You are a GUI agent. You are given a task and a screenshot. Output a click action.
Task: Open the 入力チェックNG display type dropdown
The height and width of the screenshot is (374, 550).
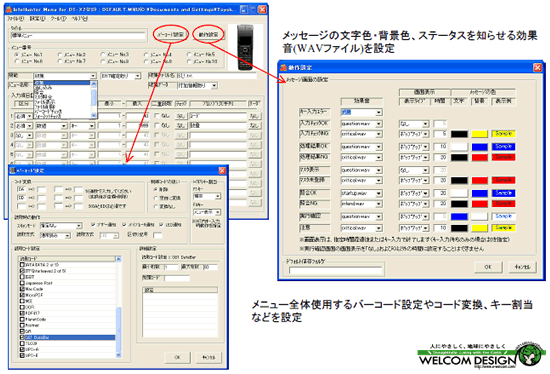click(414, 134)
